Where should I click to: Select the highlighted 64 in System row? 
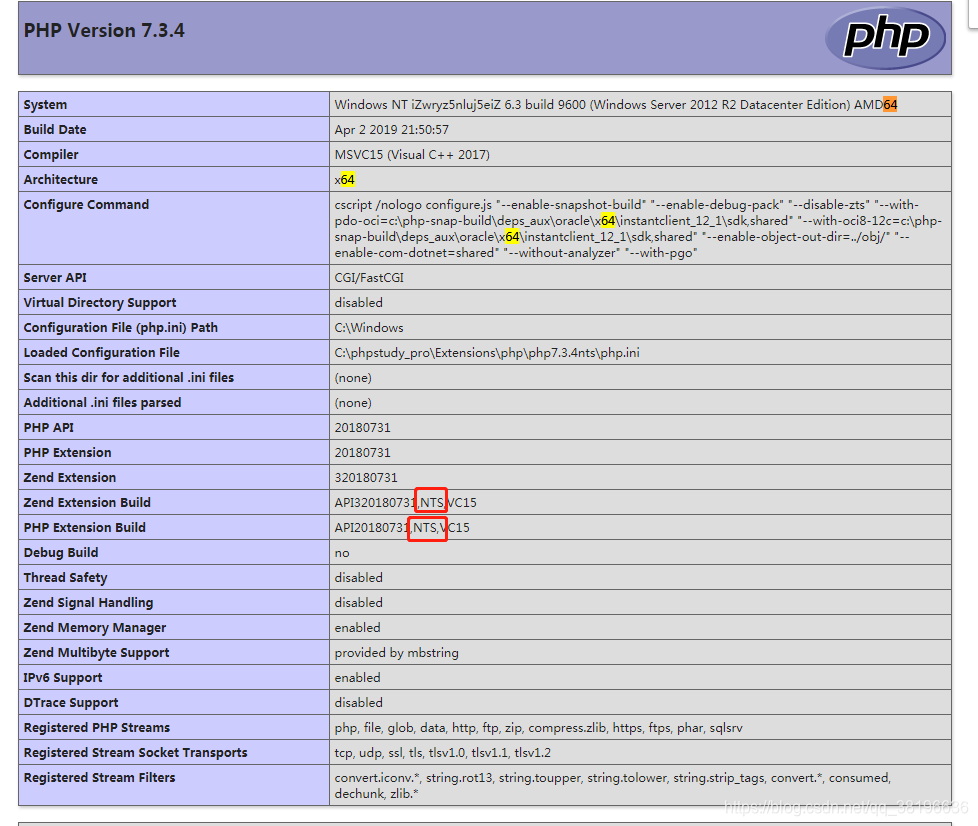(x=892, y=104)
